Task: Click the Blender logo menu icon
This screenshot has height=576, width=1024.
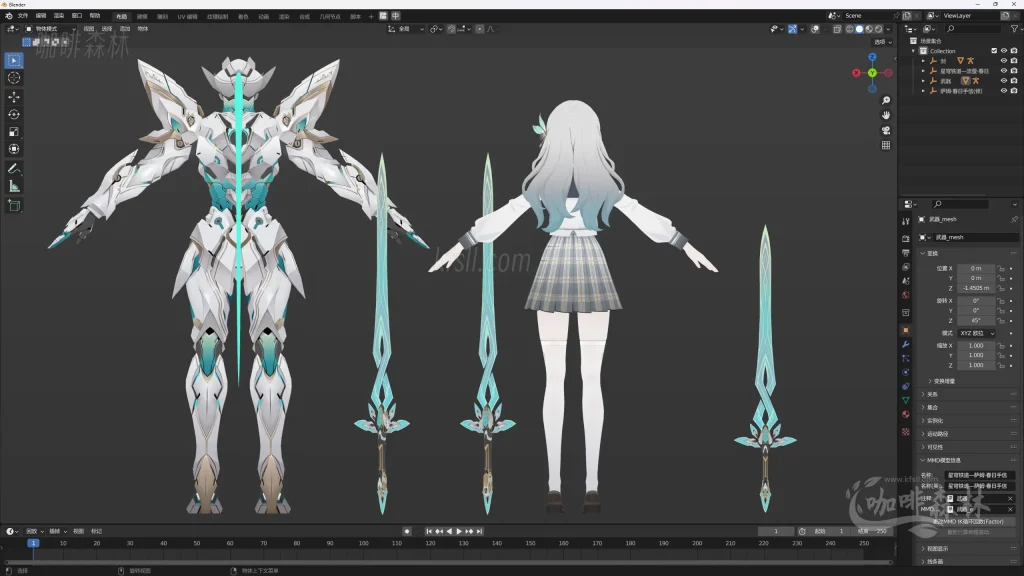Action: [x=8, y=16]
